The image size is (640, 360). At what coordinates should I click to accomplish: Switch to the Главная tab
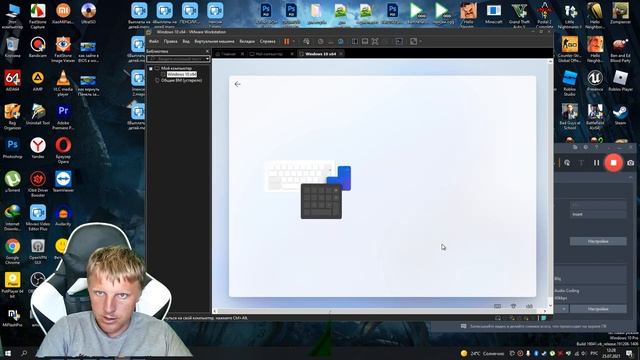pos(229,54)
